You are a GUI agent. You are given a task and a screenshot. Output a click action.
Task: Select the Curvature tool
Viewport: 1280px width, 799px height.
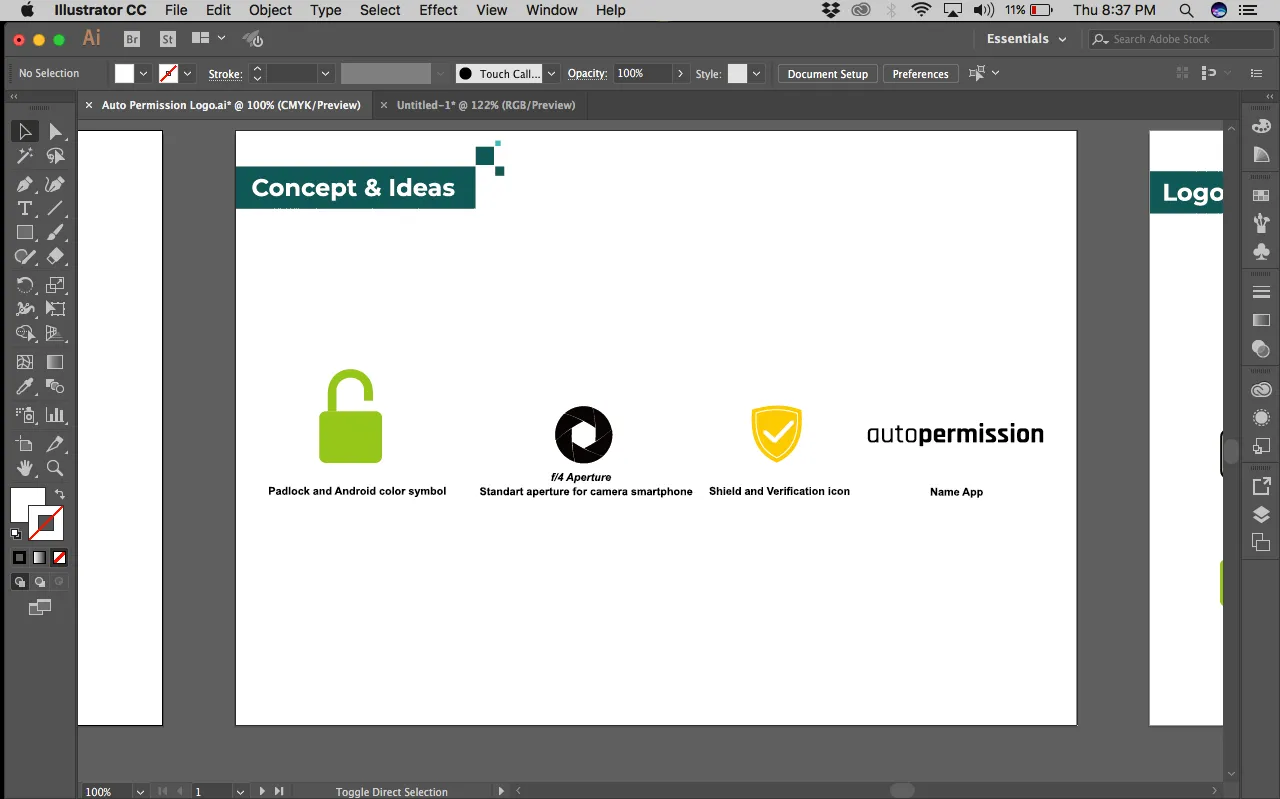pyautogui.click(x=56, y=184)
